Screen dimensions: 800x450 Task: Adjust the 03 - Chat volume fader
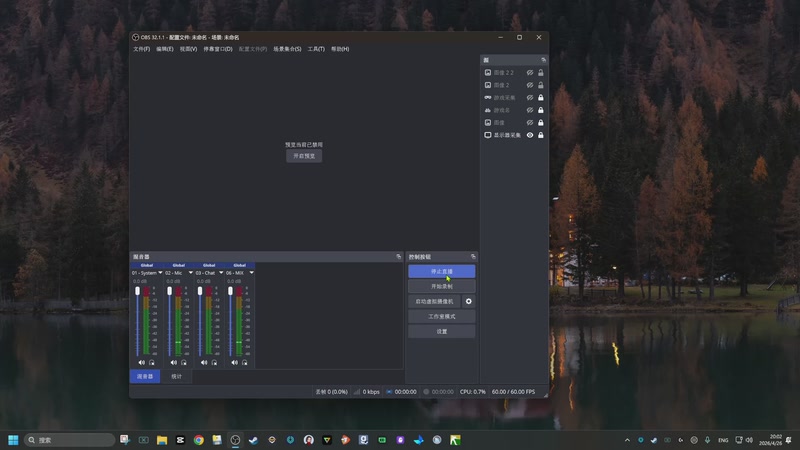(200, 291)
